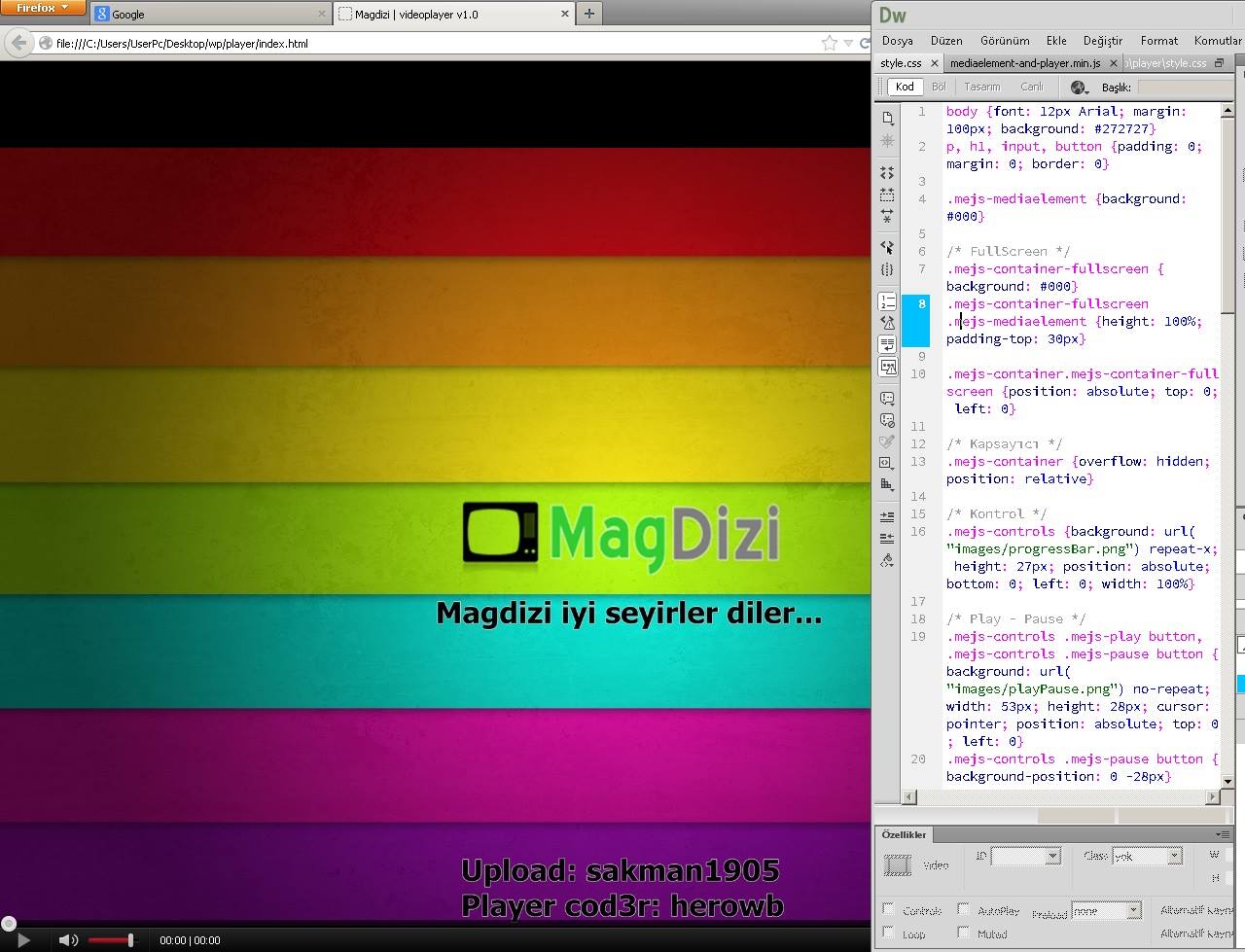
Task: Mute the player using the speaker icon
Action: coord(68,939)
